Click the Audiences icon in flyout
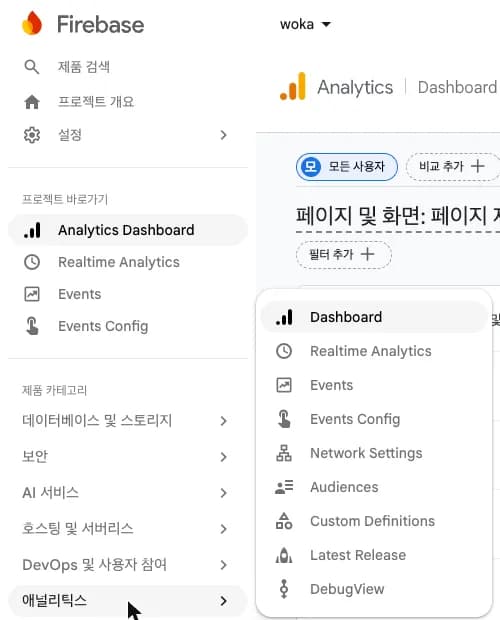Viewport: 500px width, 620px height. 284,487
